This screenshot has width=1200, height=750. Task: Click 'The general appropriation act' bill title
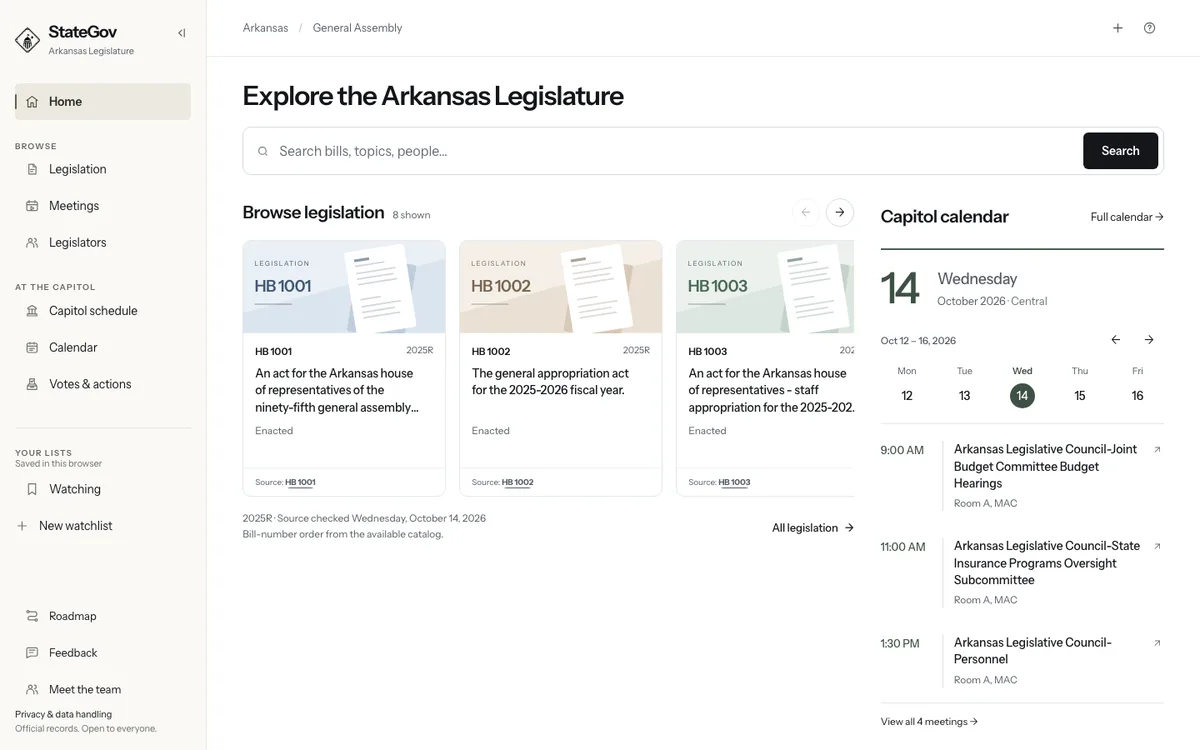550,382
